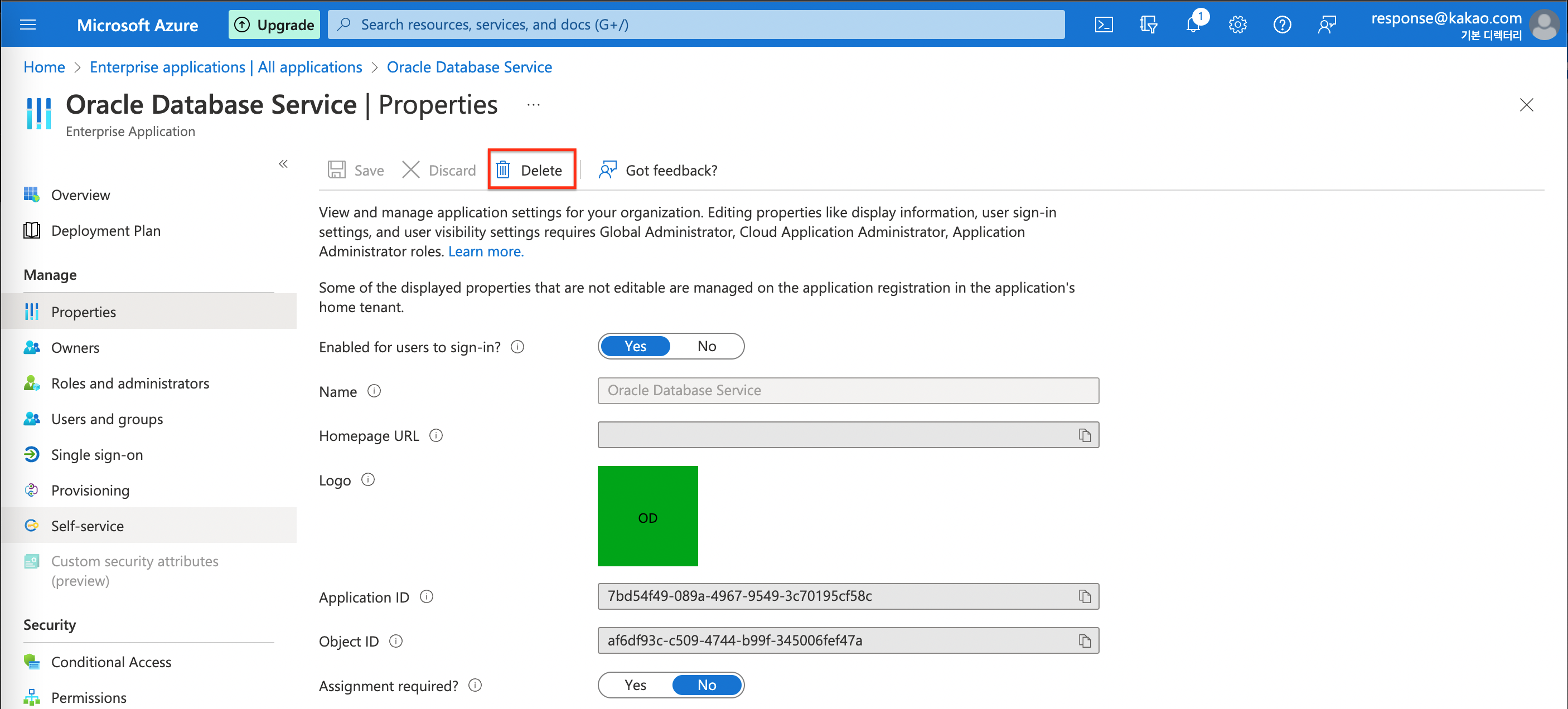Viewport: 1568px width, 709px height.
Task: Set Enabled for users to sign-in to Yes
Action: click(635, 346)
